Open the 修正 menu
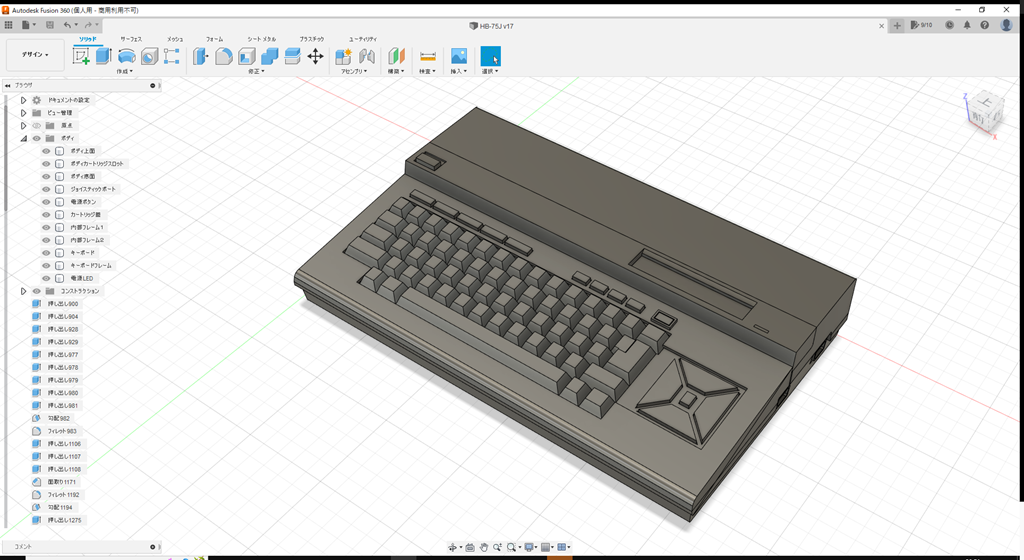Image resolution: width=1024 pixels, height=560 pixels. pos(256,72)
